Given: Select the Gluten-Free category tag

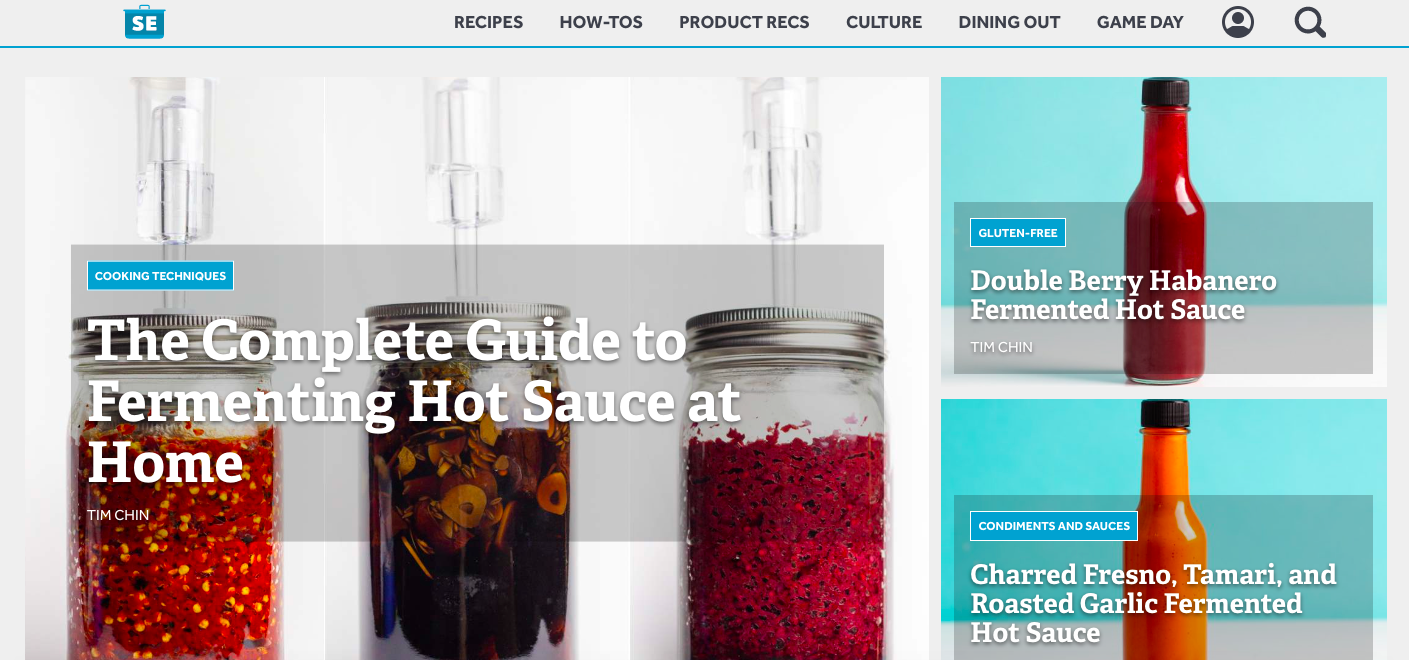Looking at the screenshot, I should click(x=1018, y=233).
